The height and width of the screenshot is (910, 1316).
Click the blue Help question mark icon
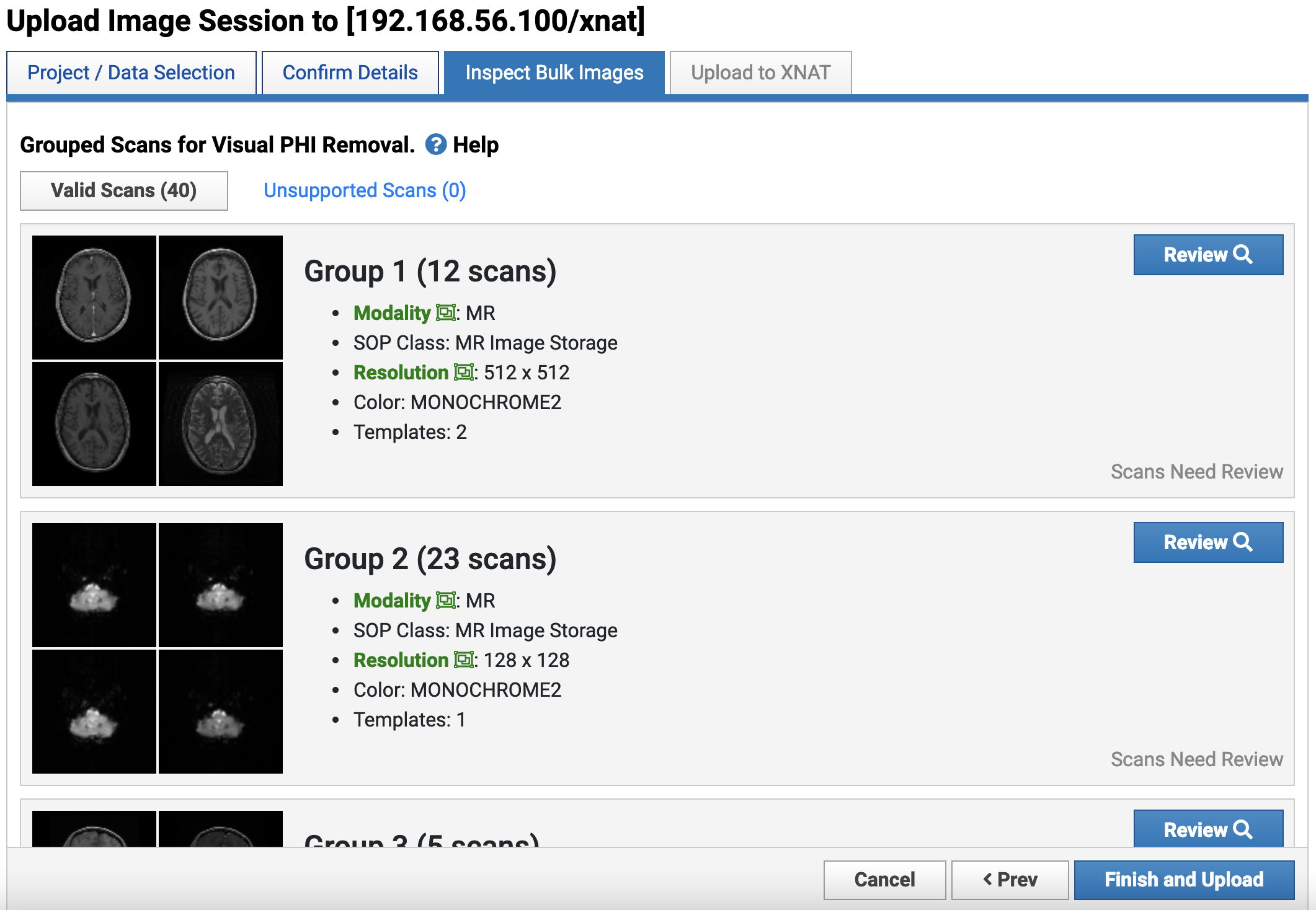[435, 144]
